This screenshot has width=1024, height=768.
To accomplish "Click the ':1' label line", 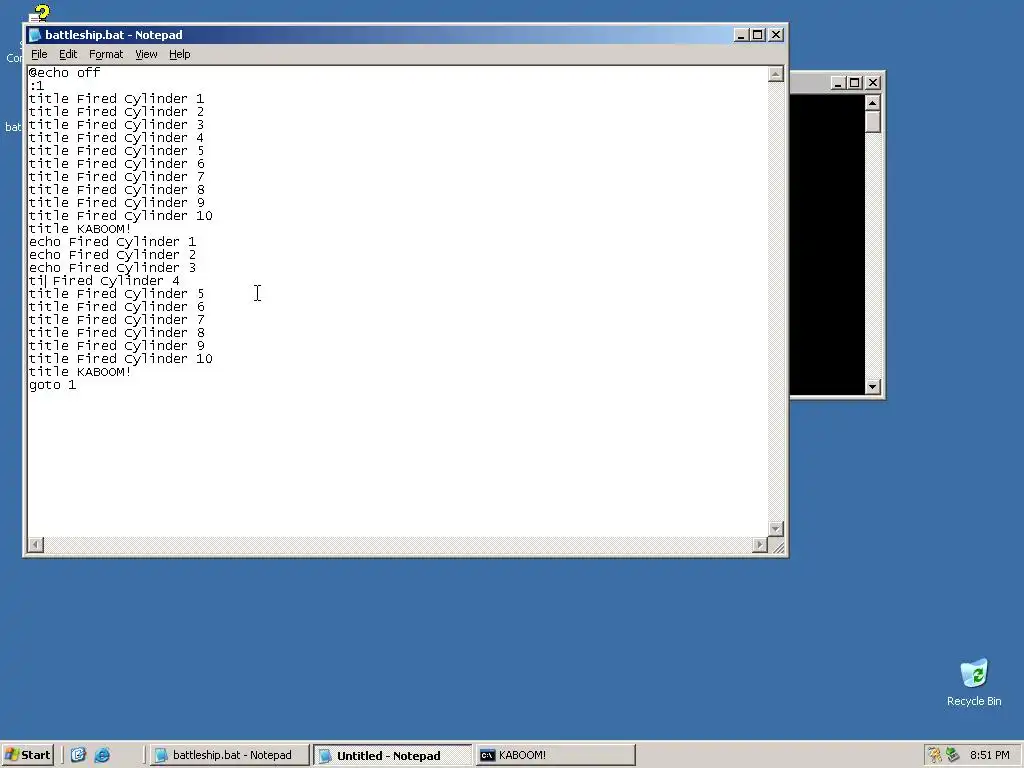I will 37,86.
